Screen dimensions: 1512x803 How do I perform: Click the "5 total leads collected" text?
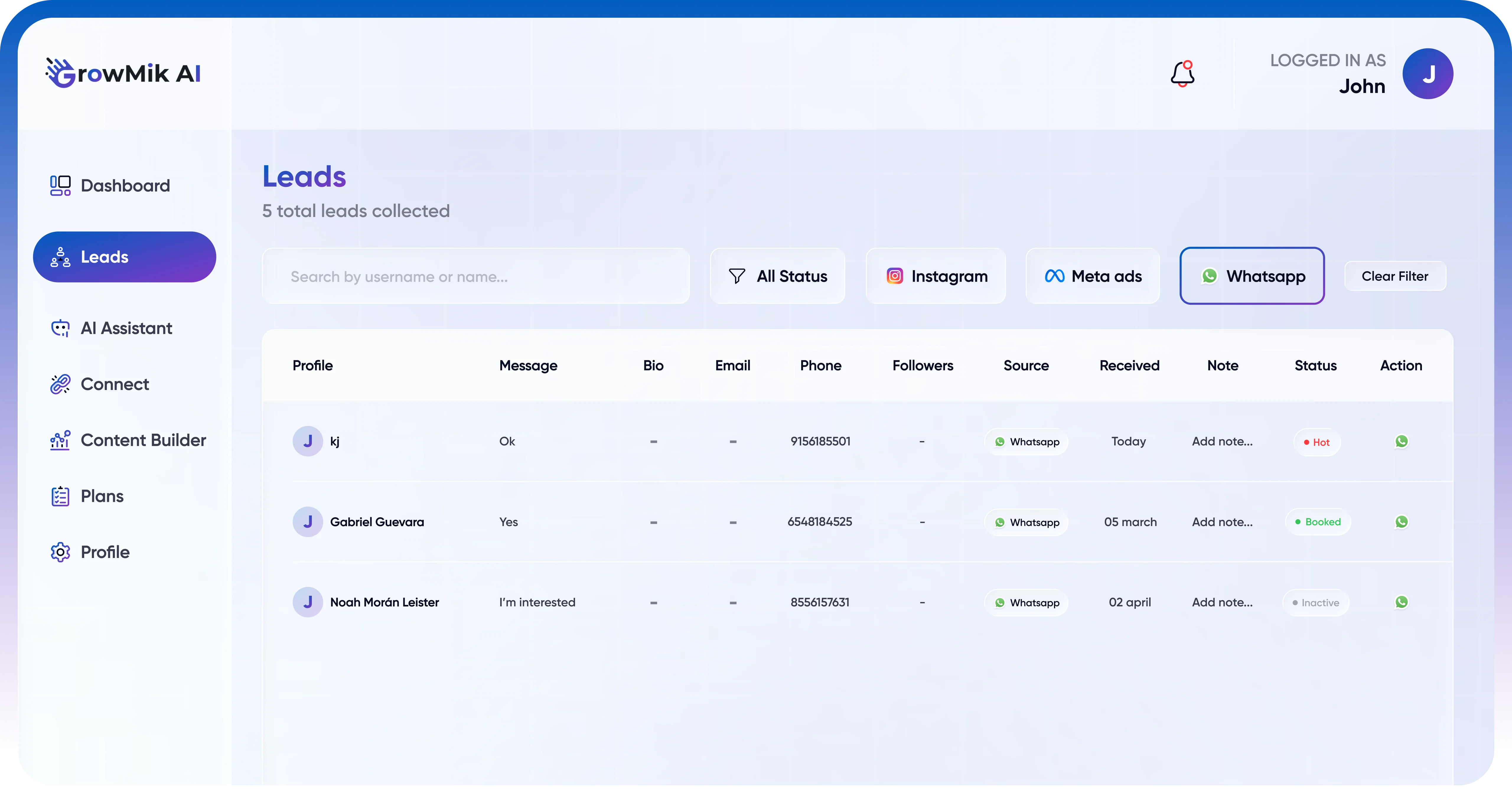(356, 211)
